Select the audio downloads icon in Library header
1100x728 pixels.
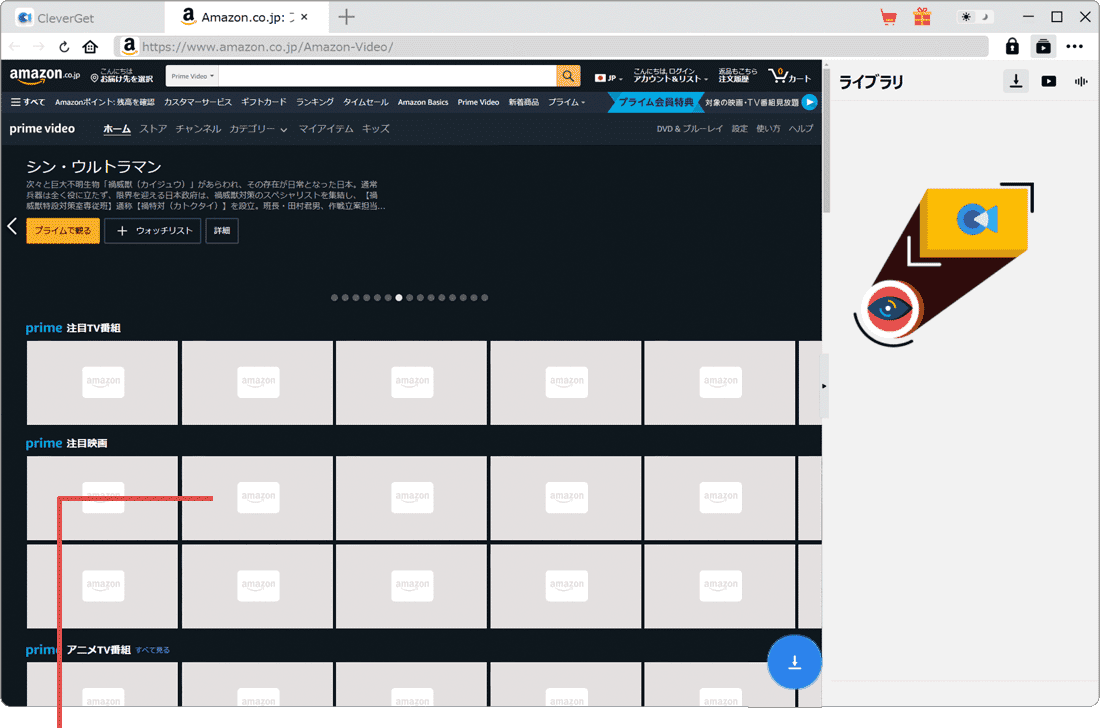pos(1081,81)
